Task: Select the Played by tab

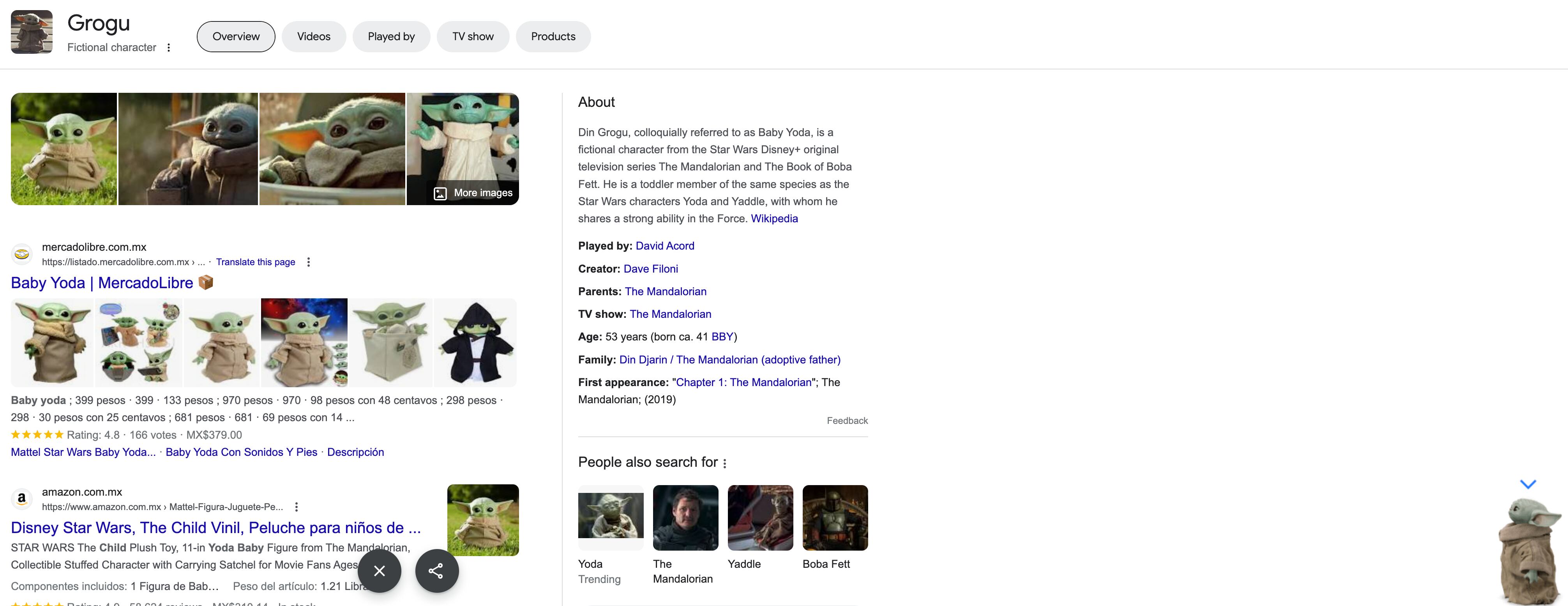Action: pos(391,37)
